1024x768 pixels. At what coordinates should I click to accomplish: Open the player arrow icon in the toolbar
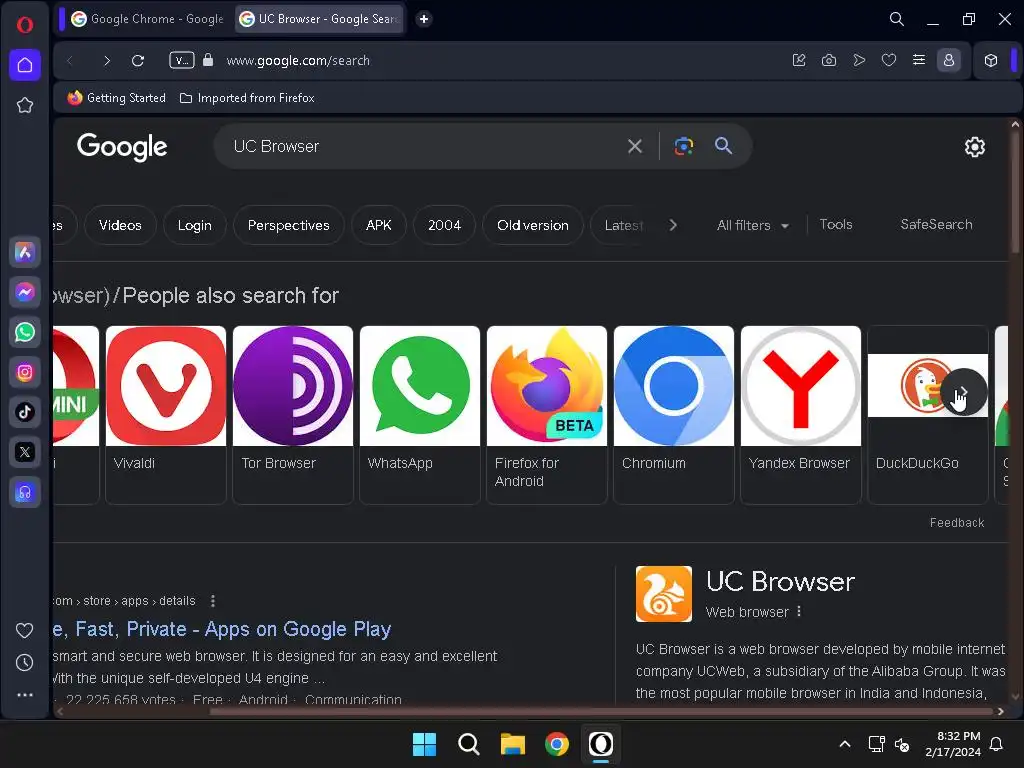(859, 61)
